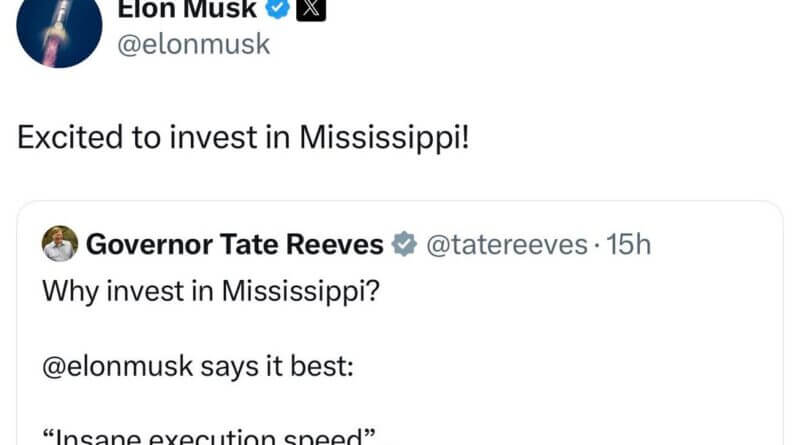Click Tate Reeves' gray verified badge
The width and height of the screenshot is (800, 445).
pyautogui.click(x=402, y=244)
